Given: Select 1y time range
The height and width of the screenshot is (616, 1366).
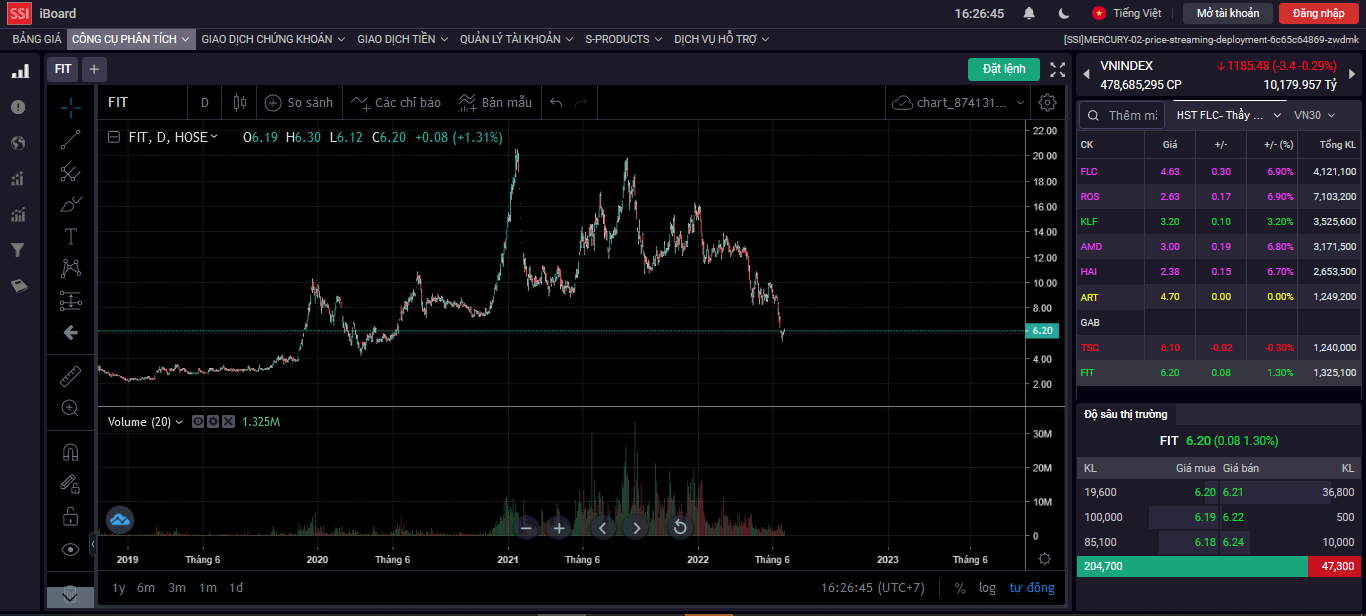Looking at the screenshot, I should 119,588.
